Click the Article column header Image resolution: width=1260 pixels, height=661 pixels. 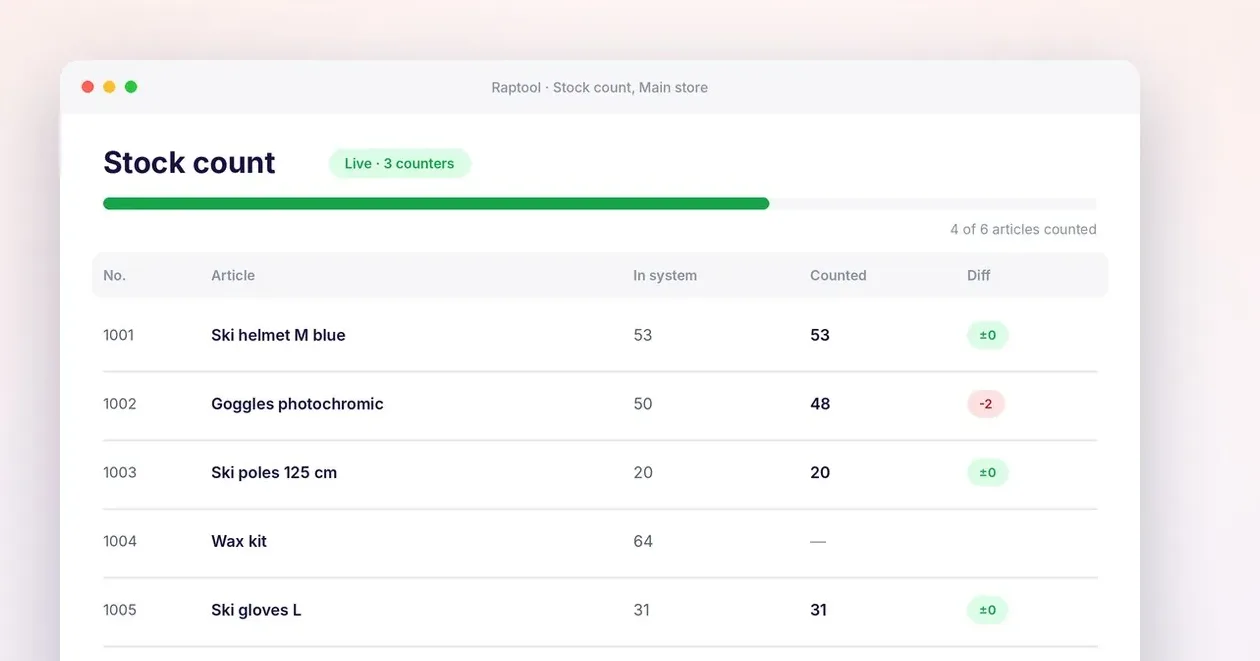[233, 275]
